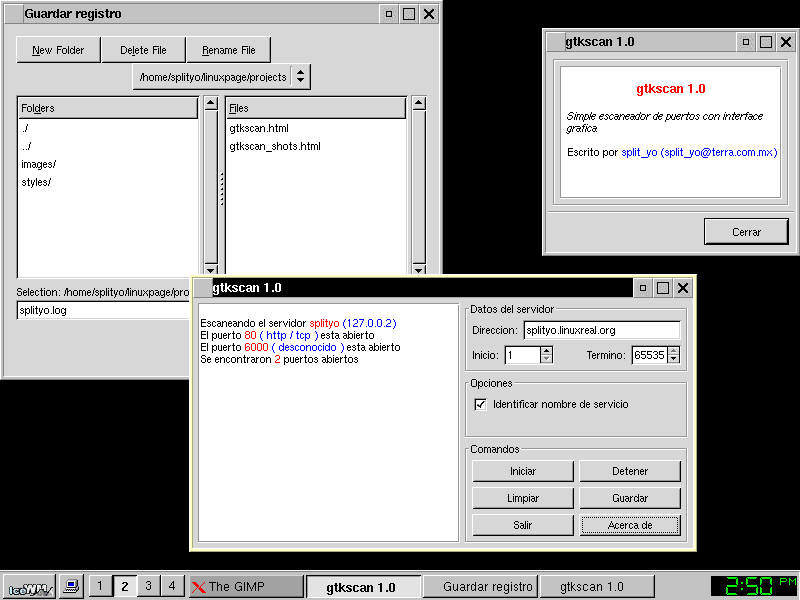Select the ../ parent folder entry
Image resolution: width=800 pixels, height=600 pixels.
(x=108, y=146)
